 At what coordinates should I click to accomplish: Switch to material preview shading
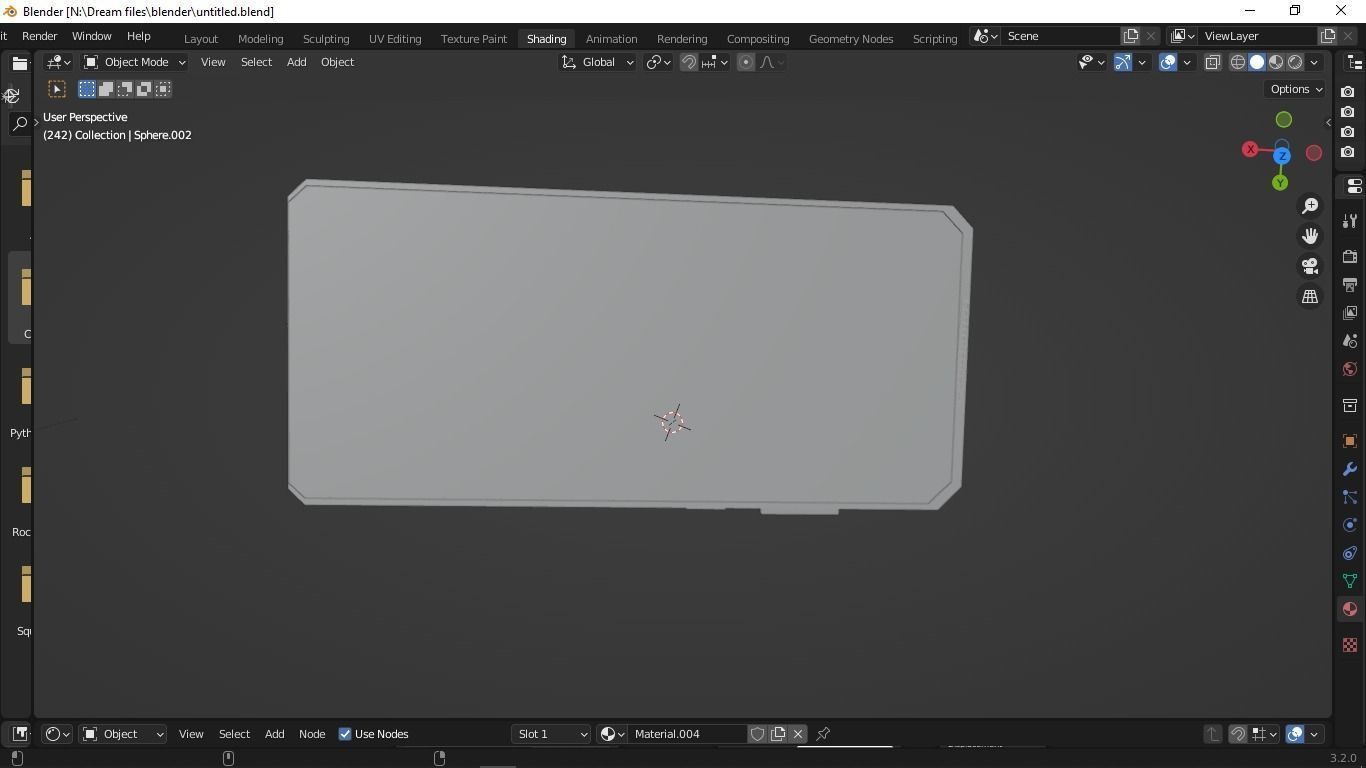coord(1276,62)
